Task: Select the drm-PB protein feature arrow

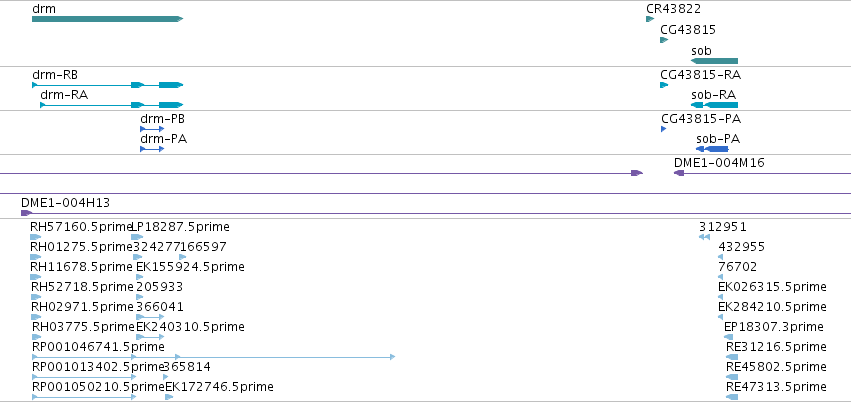Action: pyautogui.click(x=152, y=129)
